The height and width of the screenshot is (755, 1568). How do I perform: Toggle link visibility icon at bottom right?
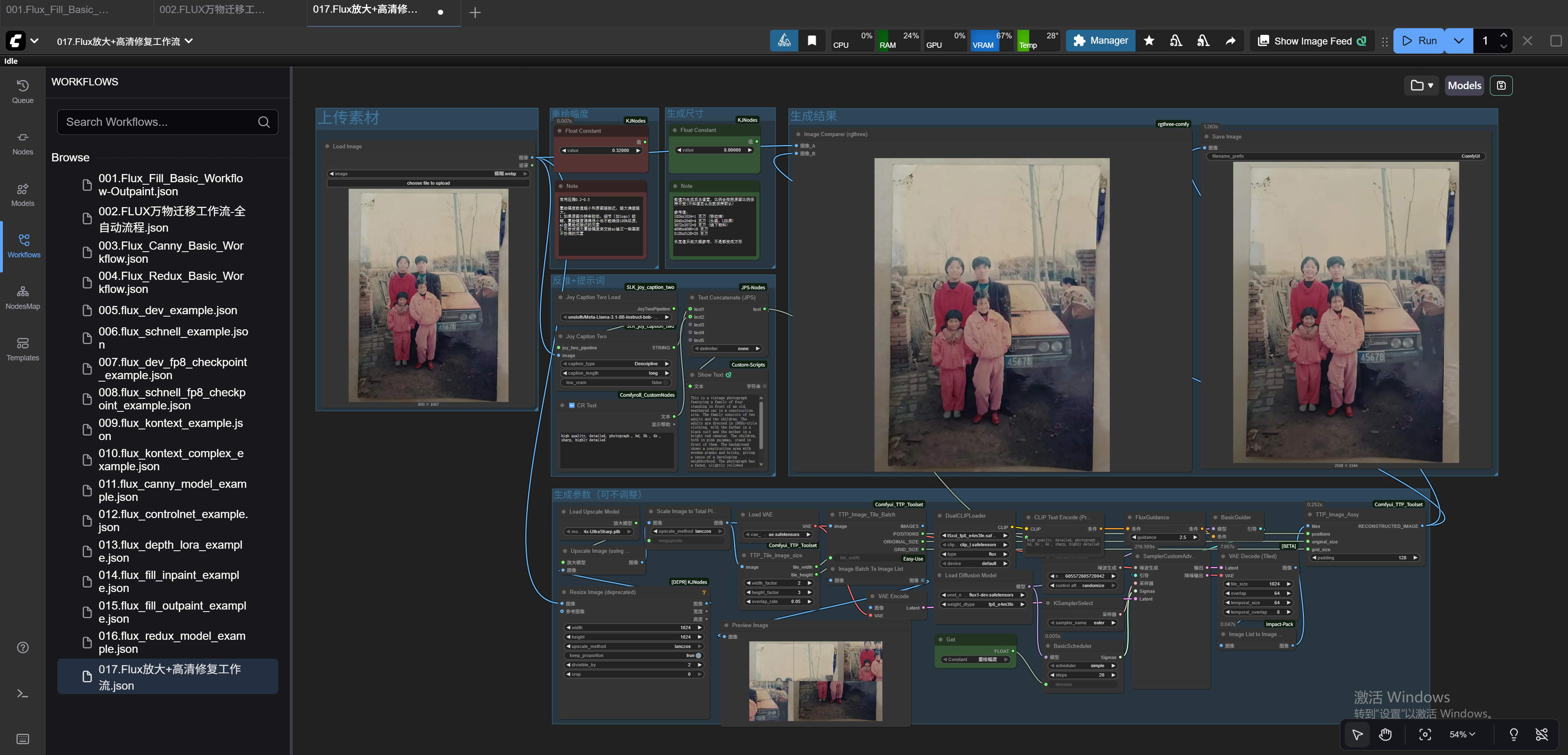1541,734
